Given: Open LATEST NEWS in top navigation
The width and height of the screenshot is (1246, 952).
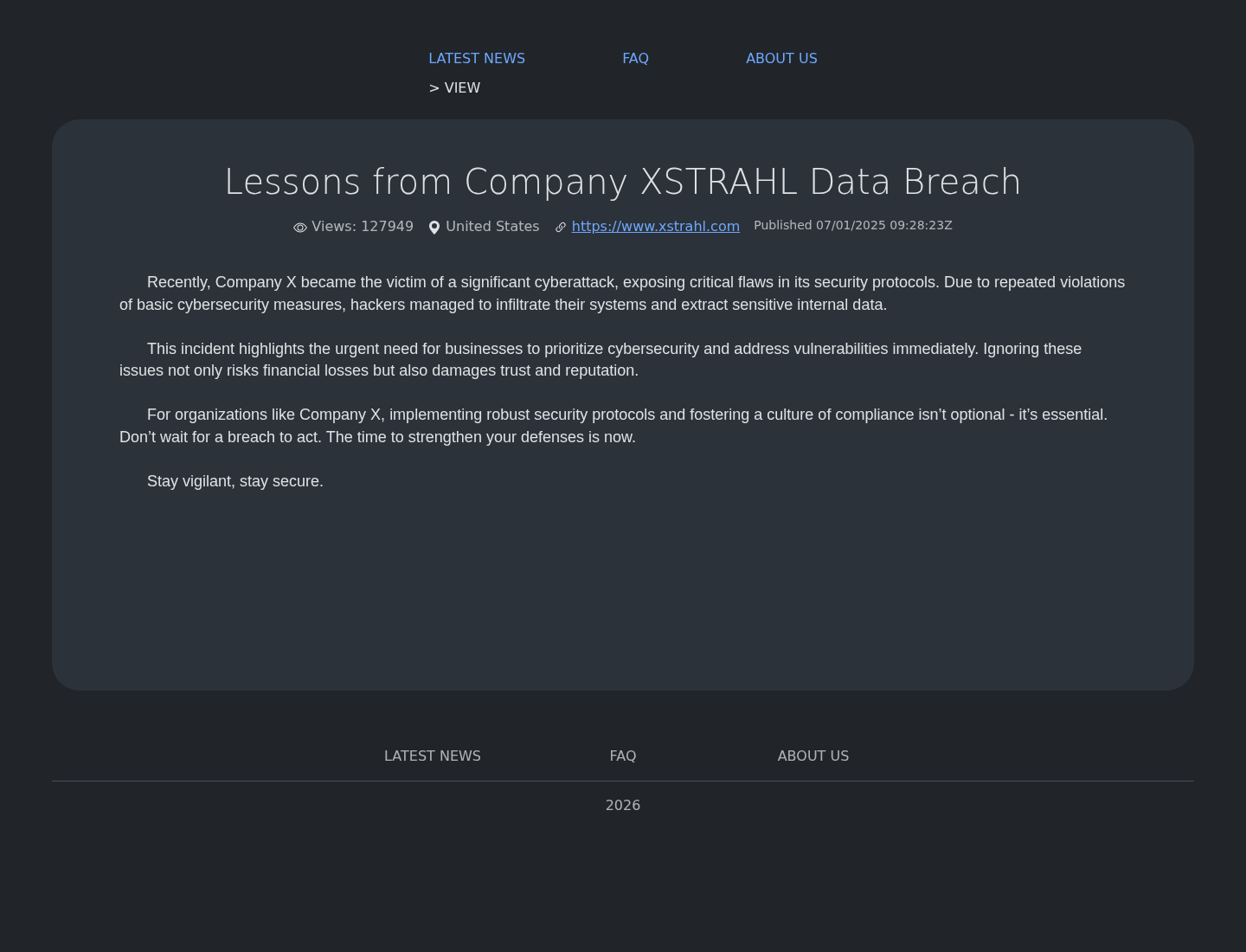Looking at the screenshot, I should pyautogui.click(x=477, y=58).
